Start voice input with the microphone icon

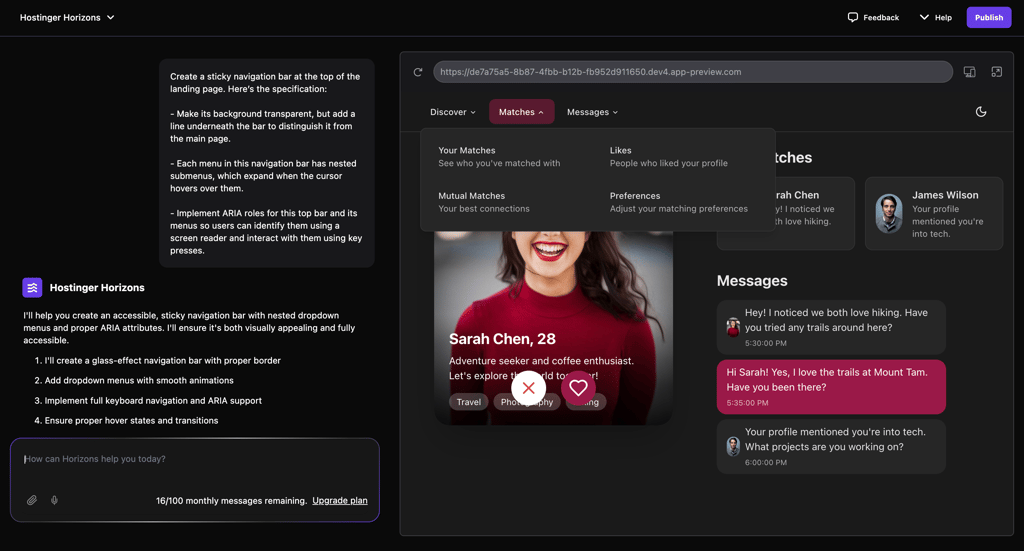(x=54, y=500)
